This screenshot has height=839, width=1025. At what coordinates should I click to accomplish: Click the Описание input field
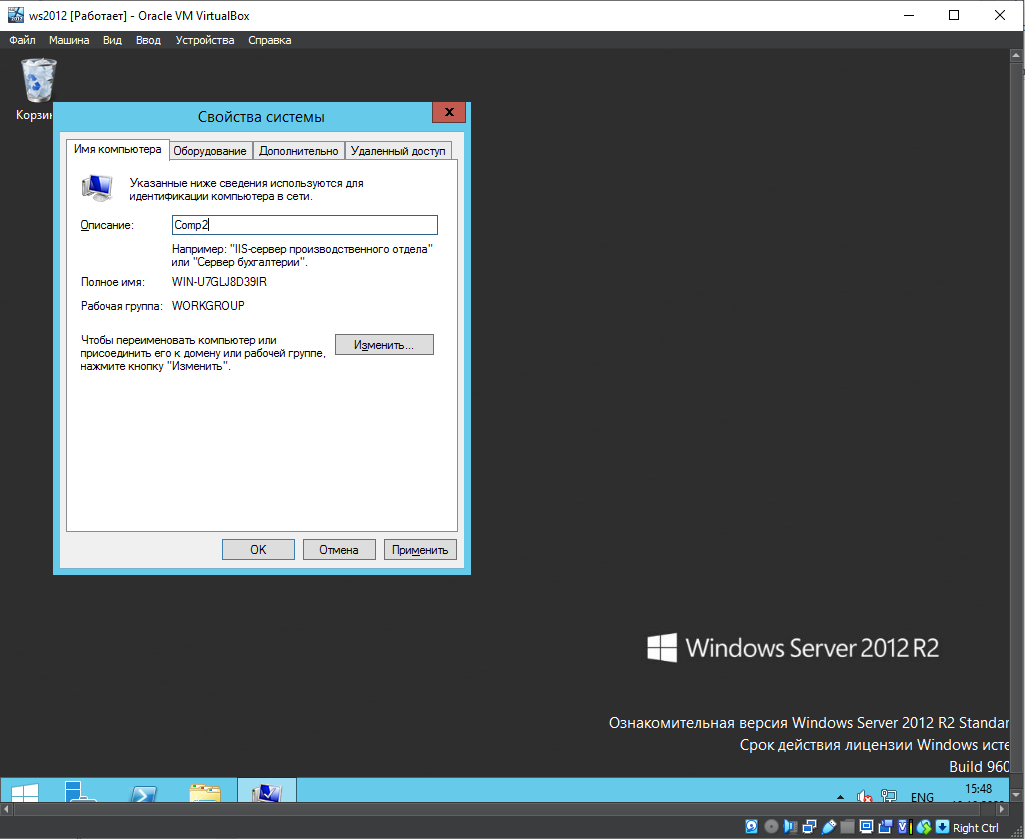(305, 225)
